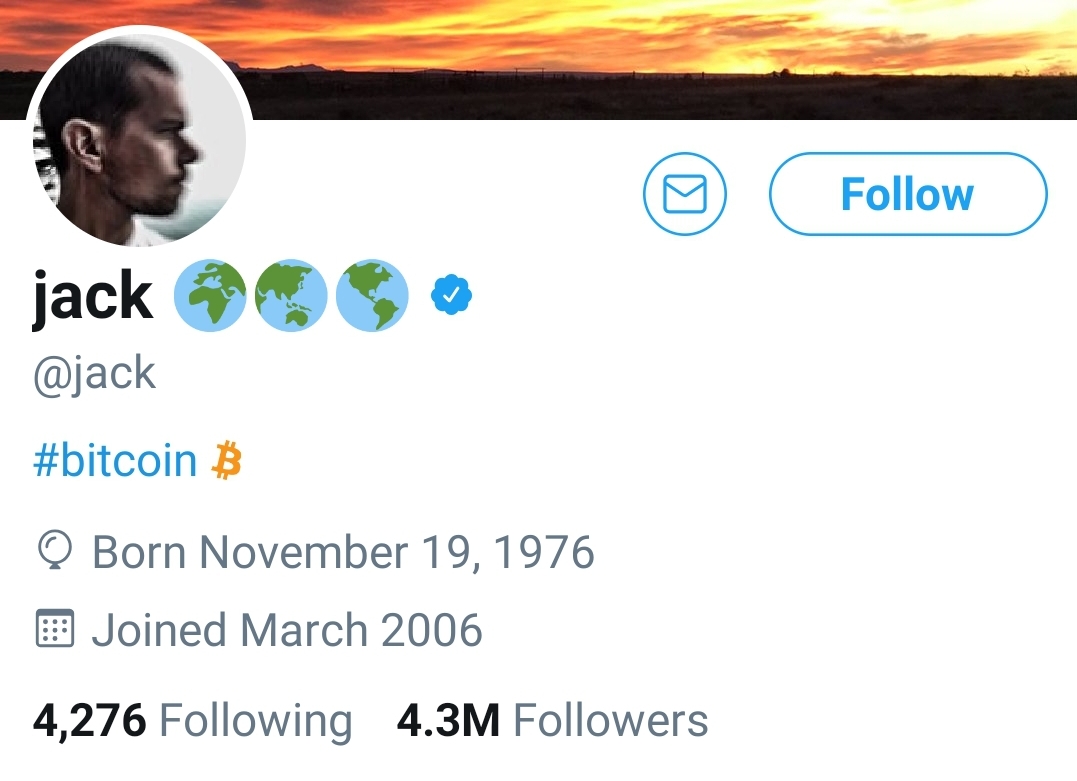
Task: Click the Asia-Australia globe emoji
Action: point(291,296)
